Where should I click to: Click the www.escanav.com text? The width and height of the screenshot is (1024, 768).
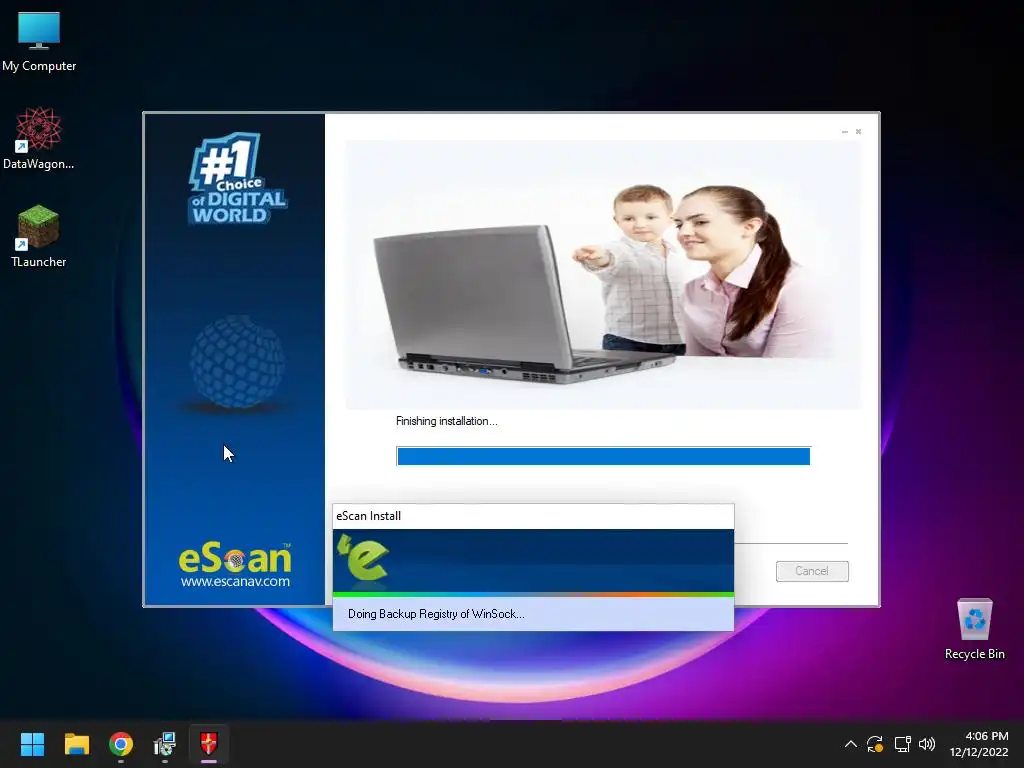click(x=235, y=581)
